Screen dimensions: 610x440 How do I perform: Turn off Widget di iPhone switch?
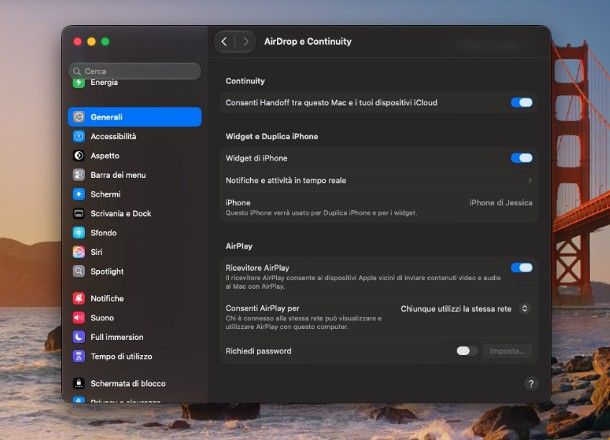tap(522, 158)
